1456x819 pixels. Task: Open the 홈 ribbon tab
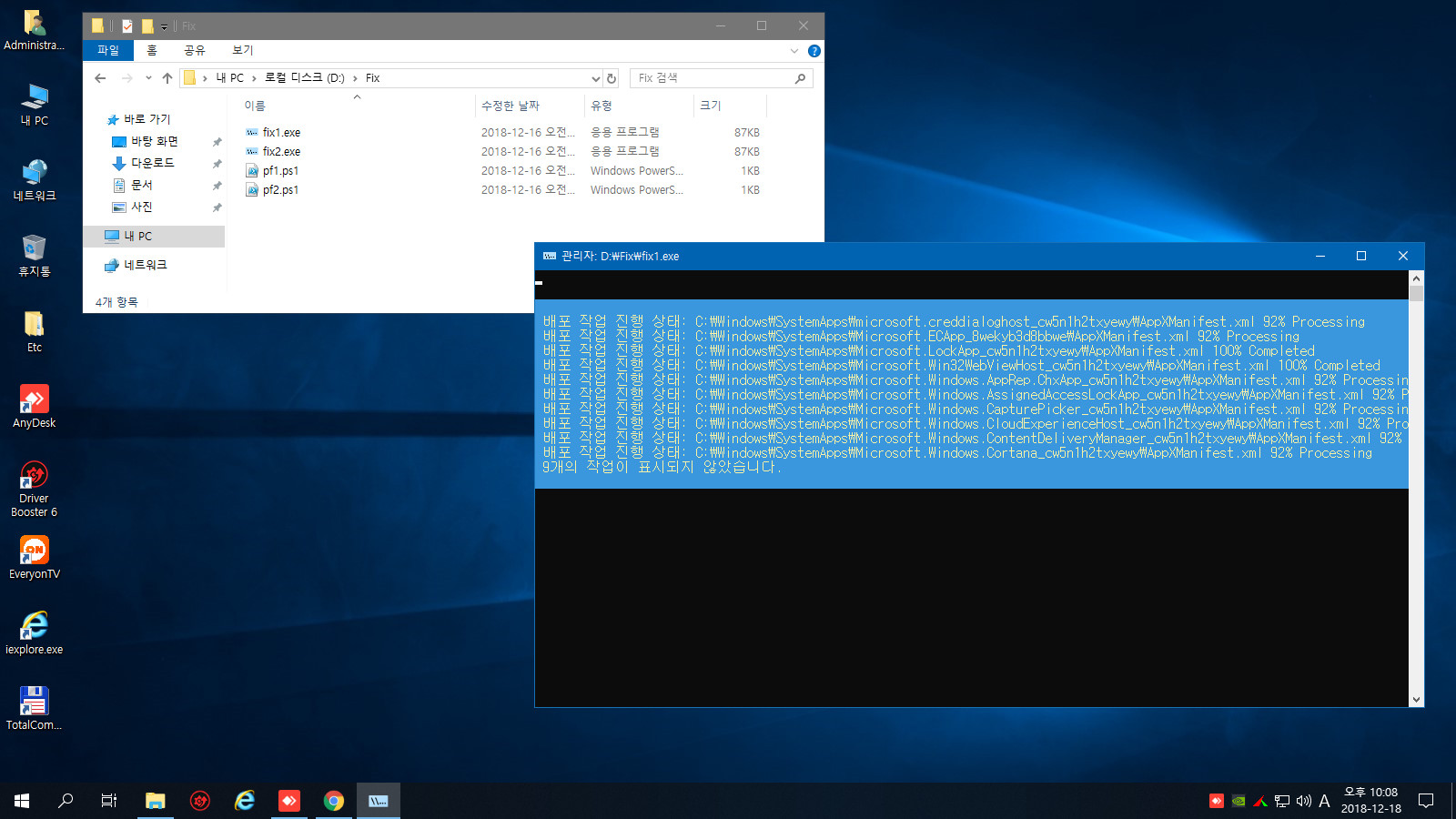pos(152,51)
